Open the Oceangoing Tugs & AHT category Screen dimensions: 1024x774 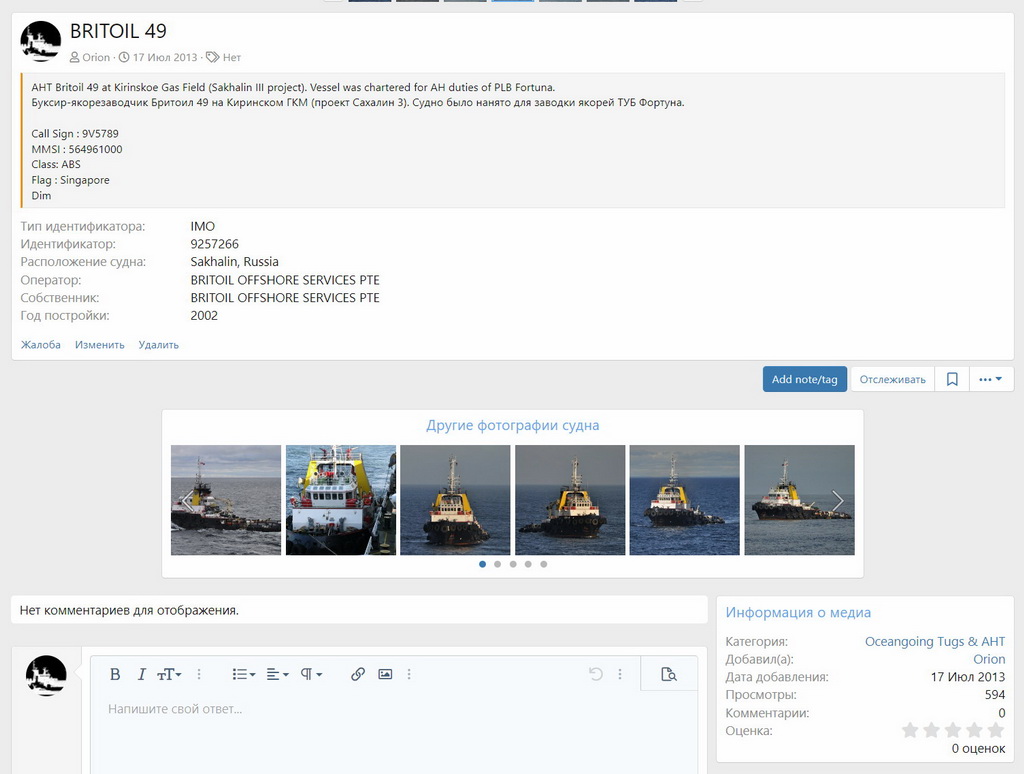935,641
